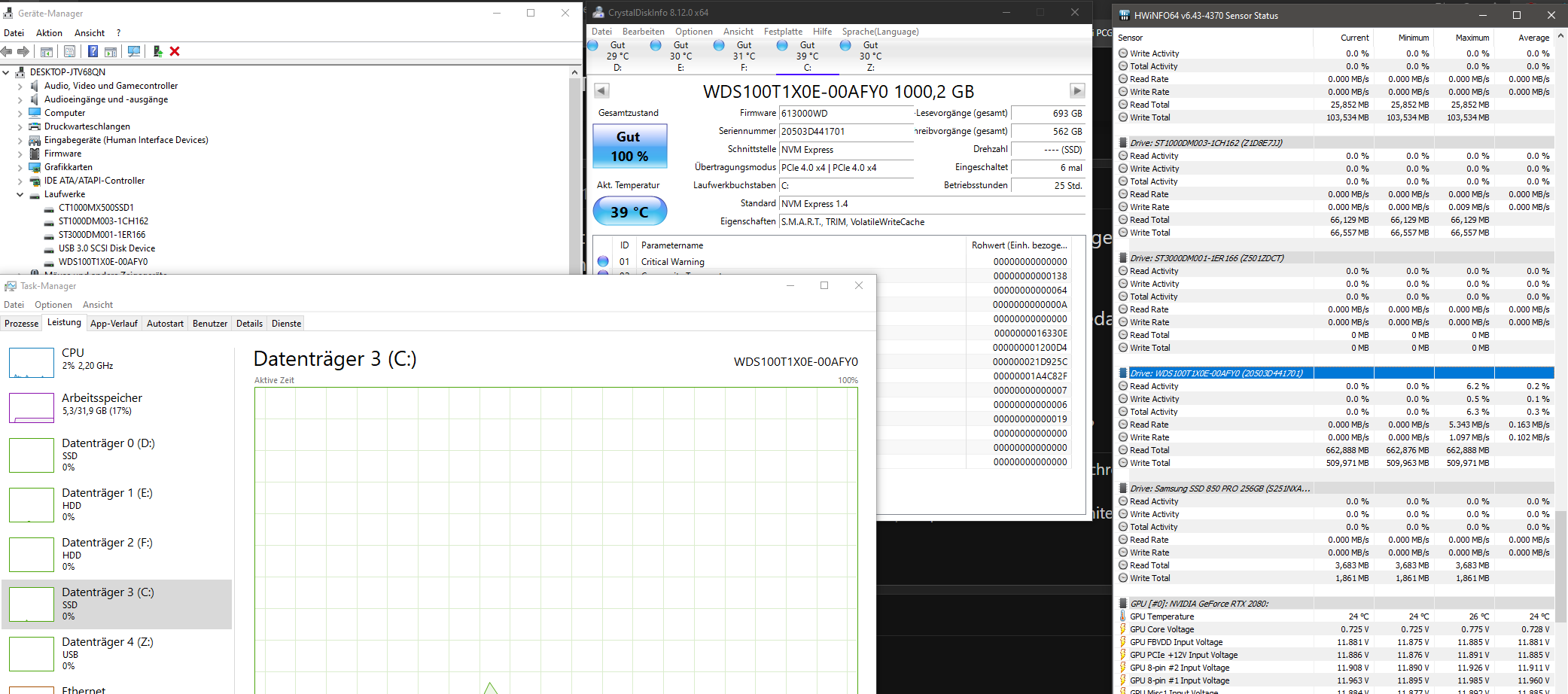Scan for hardware changes in Geräte-Manager

pos(134,51)
